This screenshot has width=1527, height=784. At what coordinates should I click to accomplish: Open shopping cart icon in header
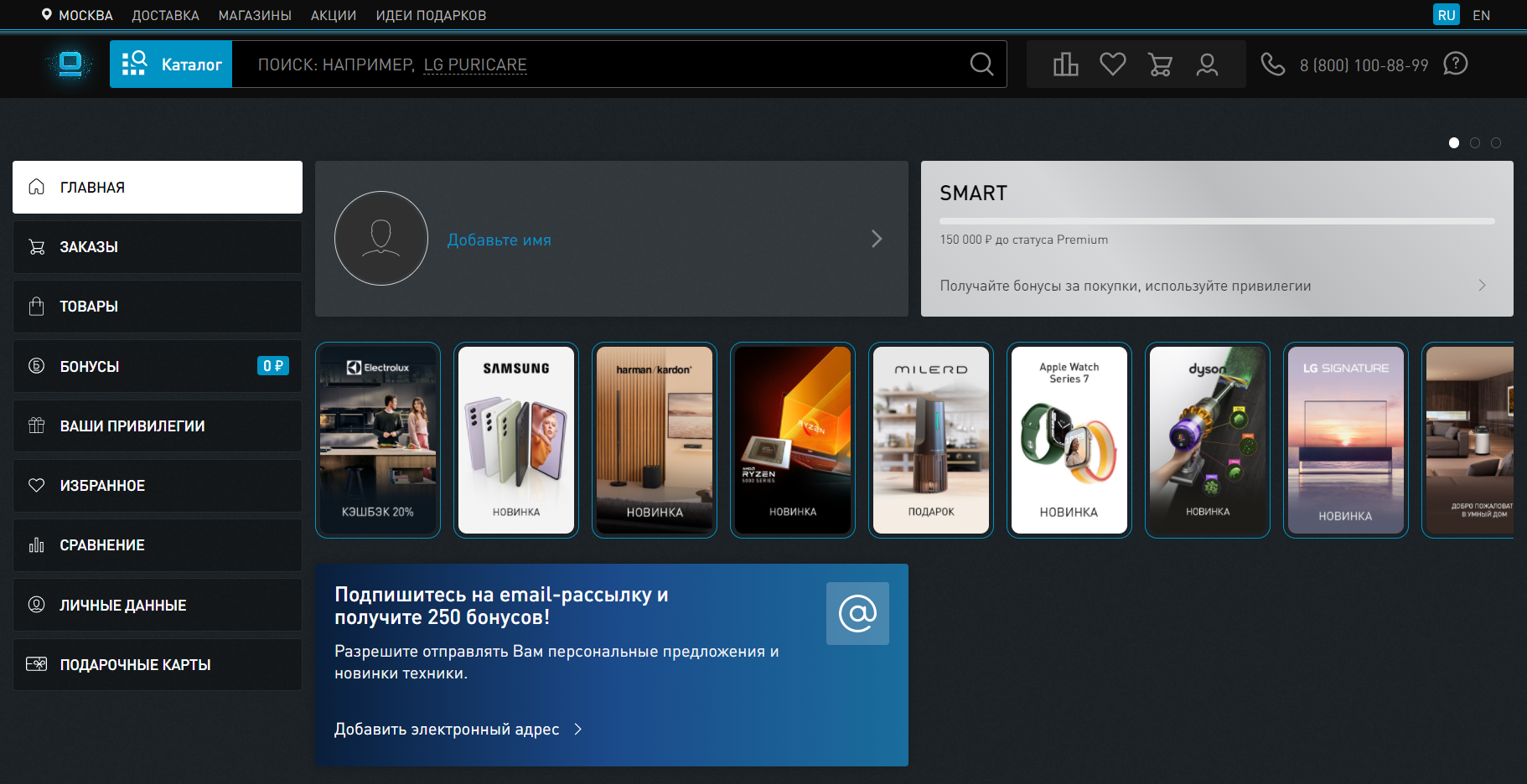[x=1160, y=64]
